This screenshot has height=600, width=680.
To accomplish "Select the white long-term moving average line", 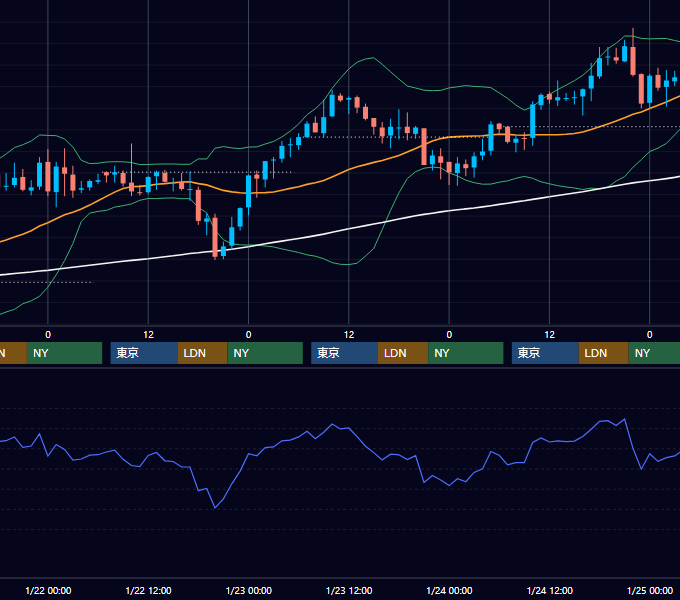I will click(x=347, y=230).
